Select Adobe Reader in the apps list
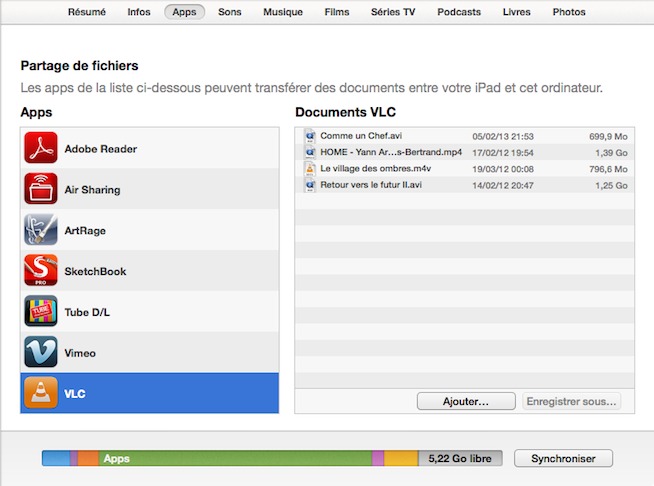 (x=150, y=148)
